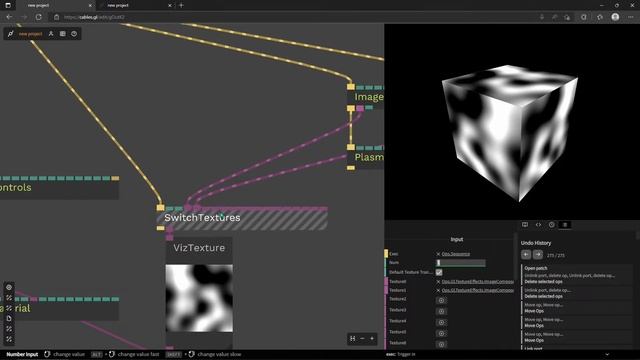This screenshot has width=640, height=360.
Task: Open a new browser tab with plus
Action: pos(181,5)
